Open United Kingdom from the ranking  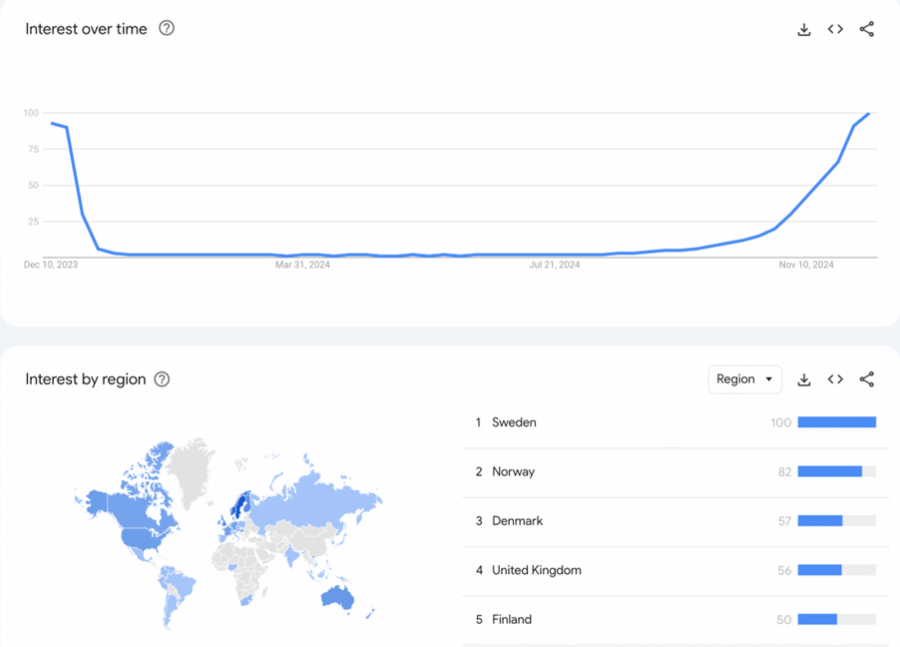pos(536,570)
